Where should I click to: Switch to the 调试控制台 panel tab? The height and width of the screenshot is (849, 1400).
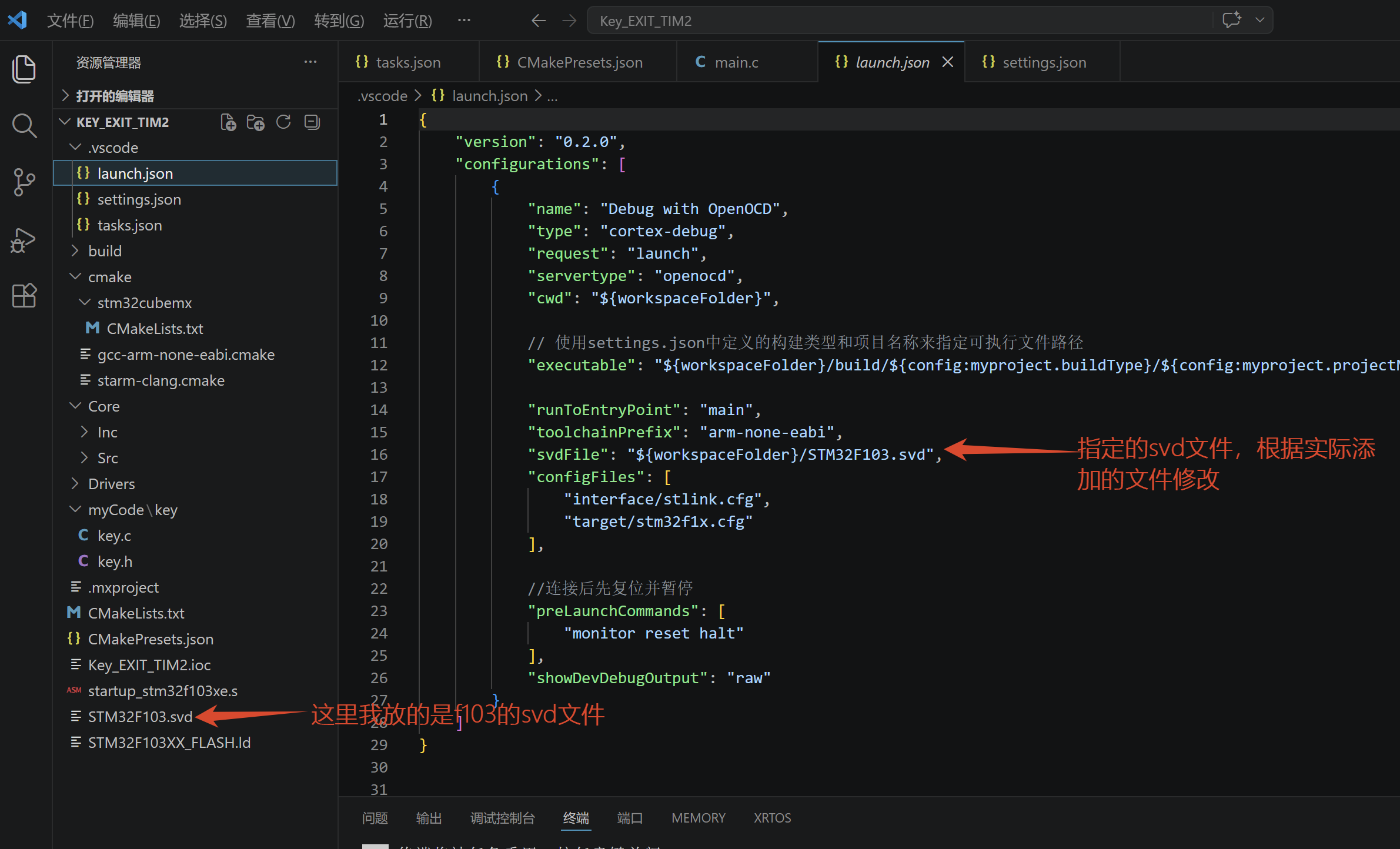coord(503,818)
